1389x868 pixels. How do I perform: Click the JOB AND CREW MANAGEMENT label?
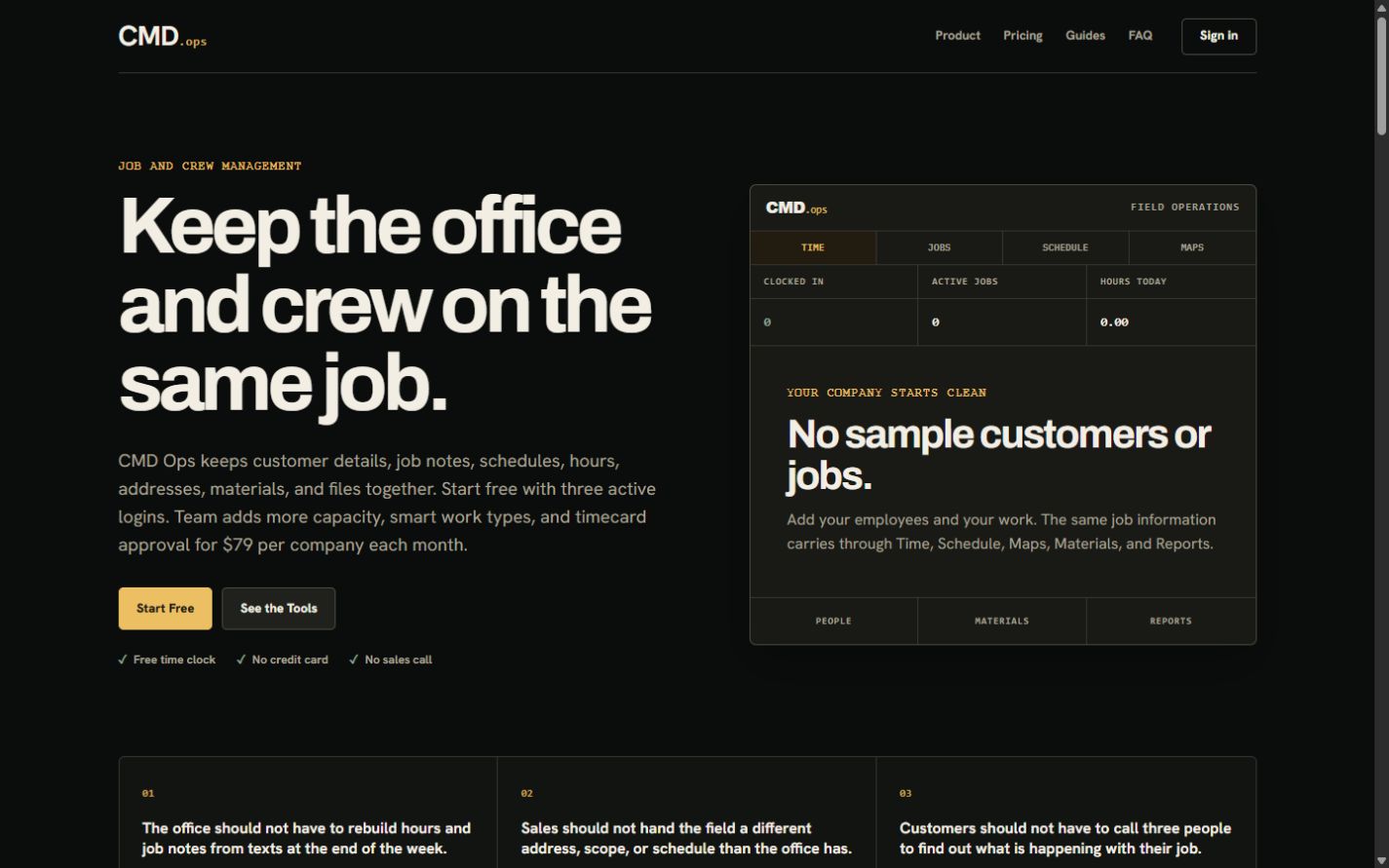point(210,166)
